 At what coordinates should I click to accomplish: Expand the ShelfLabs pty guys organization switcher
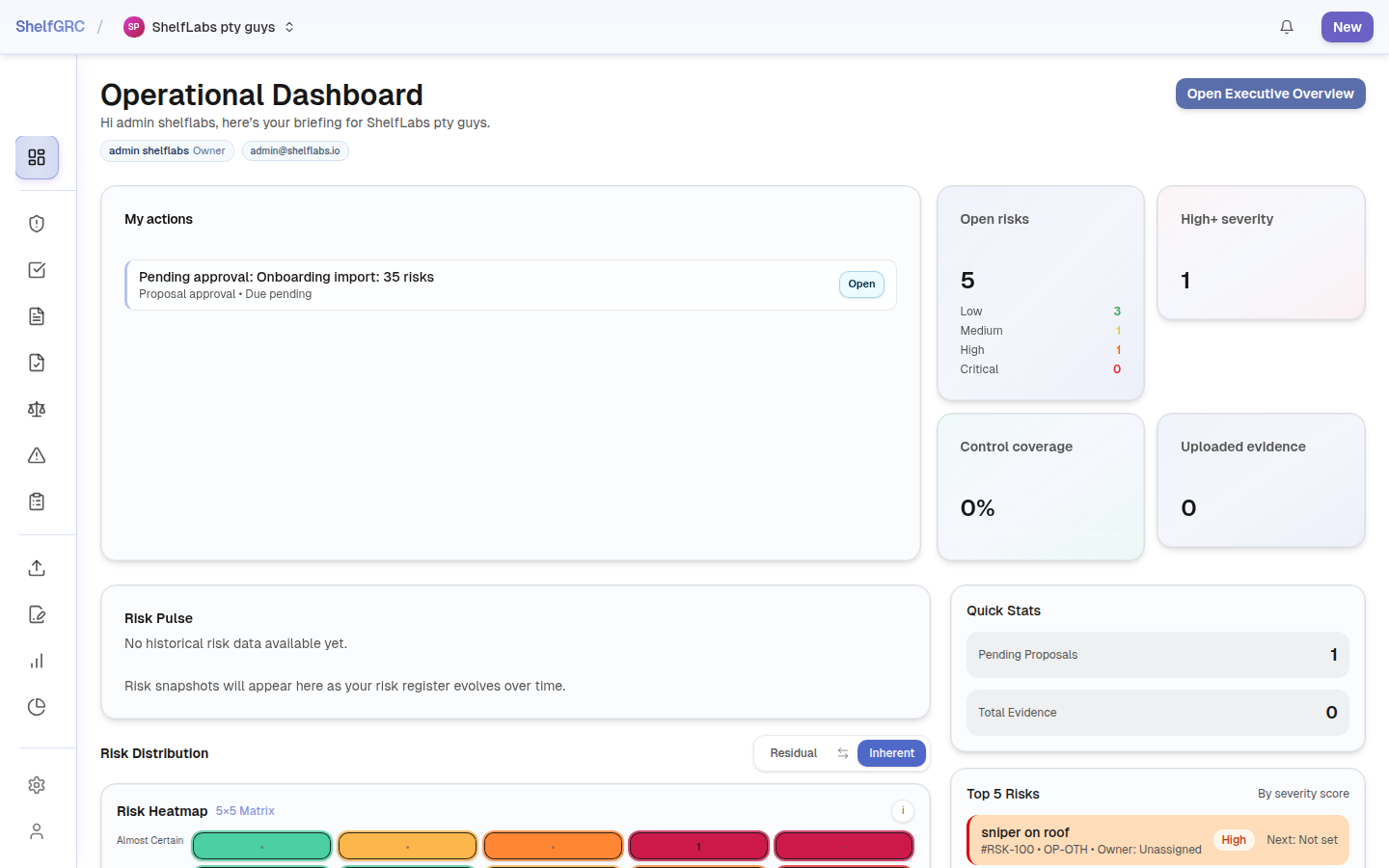click(209, 27)
